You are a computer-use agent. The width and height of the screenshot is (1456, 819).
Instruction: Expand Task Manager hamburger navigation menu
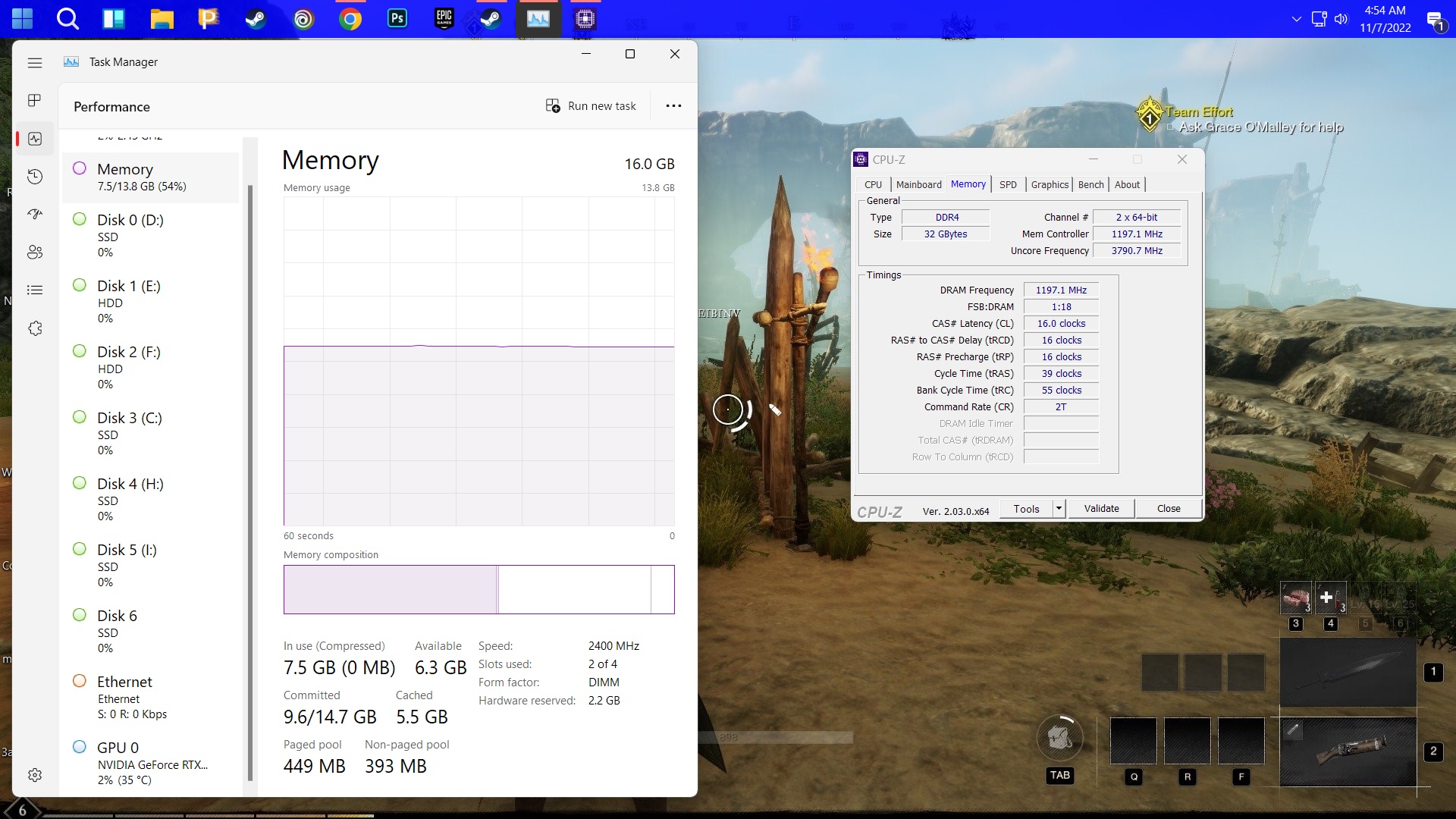coord(34,62)
